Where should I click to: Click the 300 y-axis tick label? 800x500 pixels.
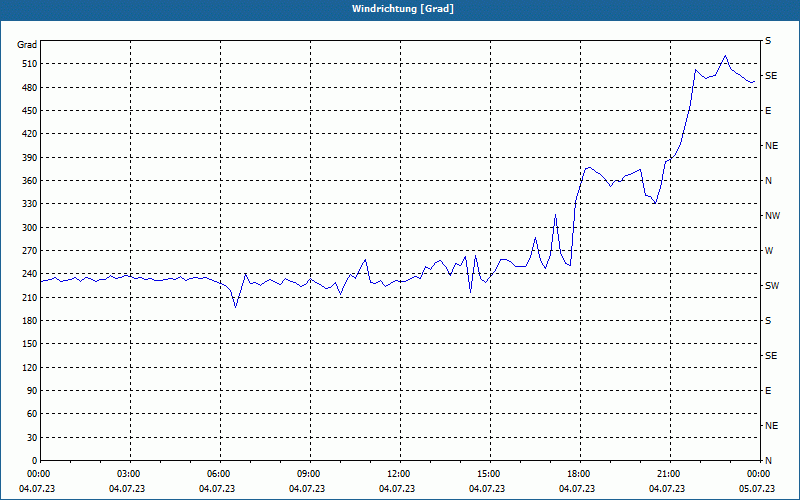pyautogui.click(x=29, y=228)
